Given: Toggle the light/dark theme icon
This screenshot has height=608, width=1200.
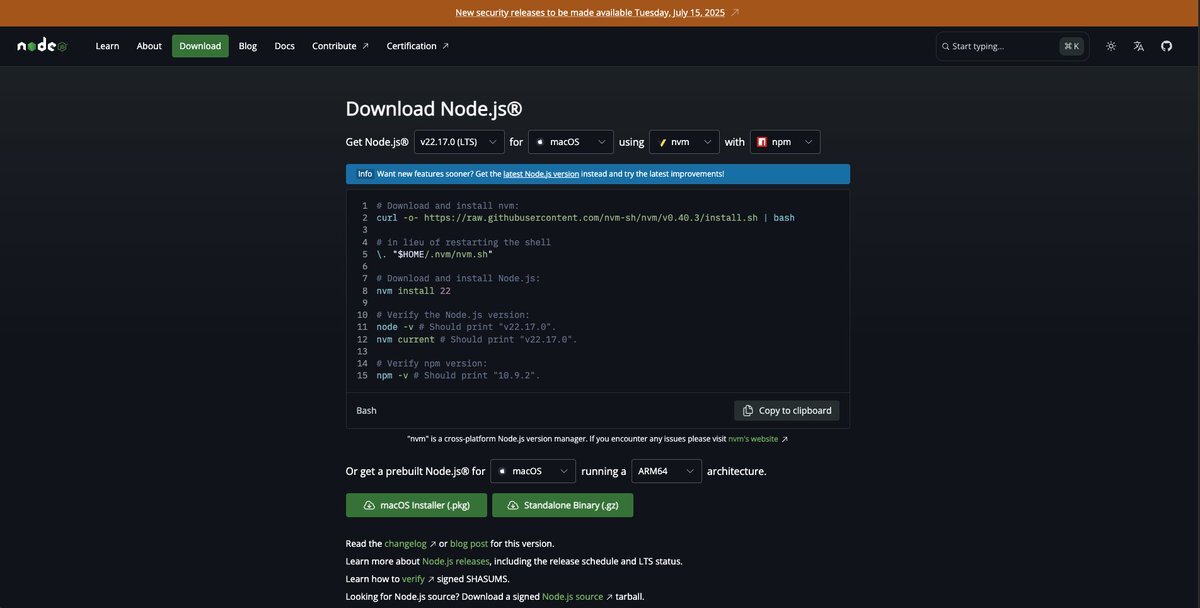Looking at the screenshot, I should (x=1111, y=46).
